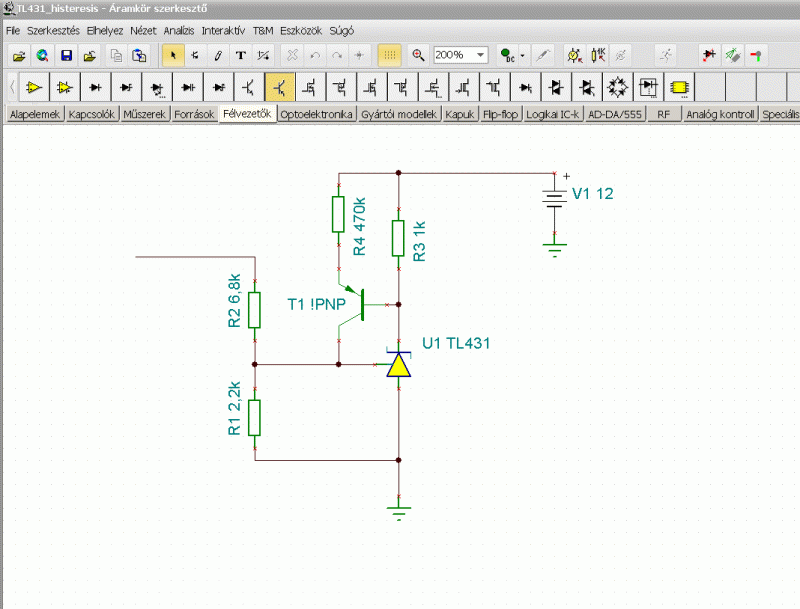Switch to the Optoelektronika tab
Image resolution: width=800 pixels, height=609 pixels.
coord(316,114)
